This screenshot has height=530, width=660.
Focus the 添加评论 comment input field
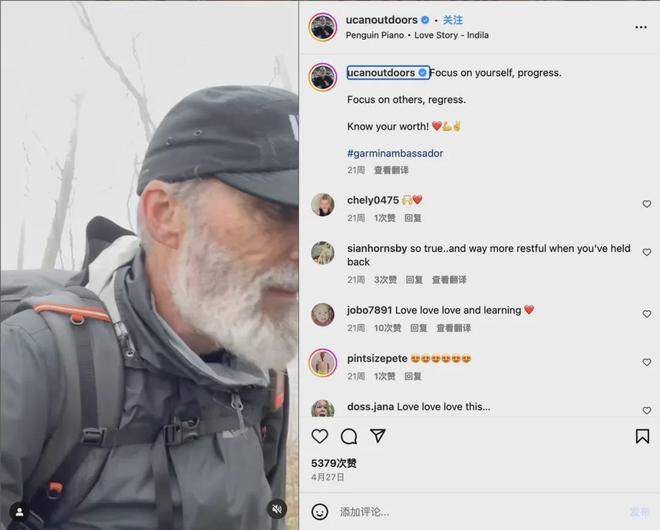480,512
